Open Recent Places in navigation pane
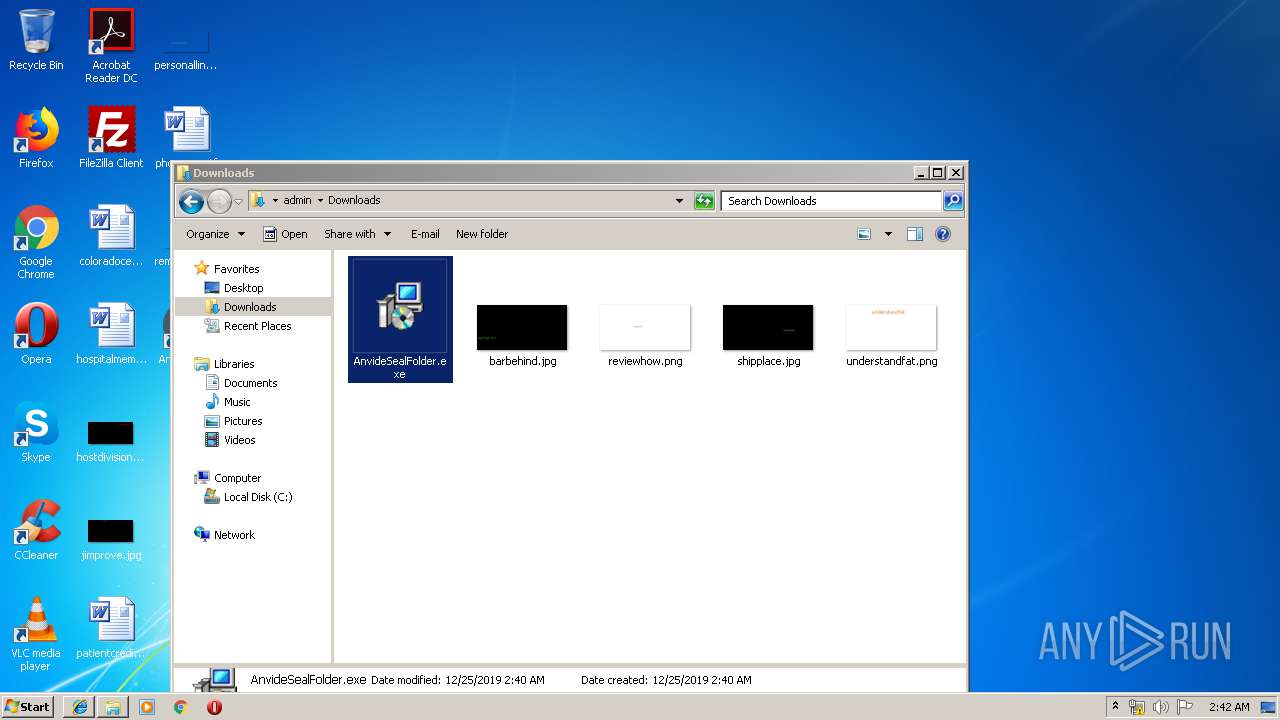Viewport: 1280px width, 720px height. click(247, 326)
